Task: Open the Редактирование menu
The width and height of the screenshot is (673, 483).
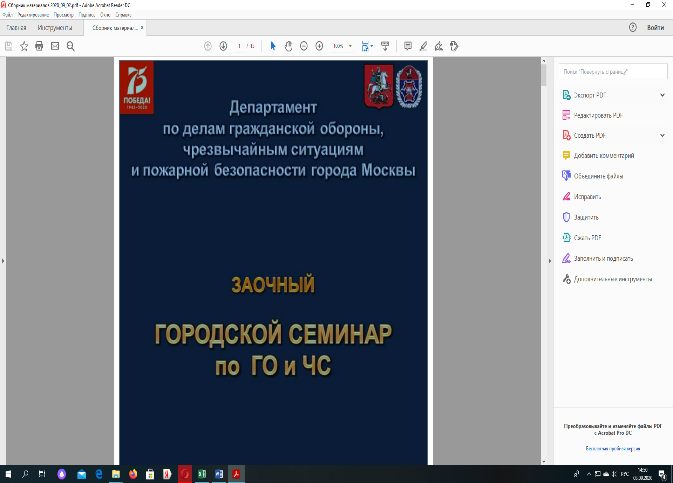Action: (33, 15)
